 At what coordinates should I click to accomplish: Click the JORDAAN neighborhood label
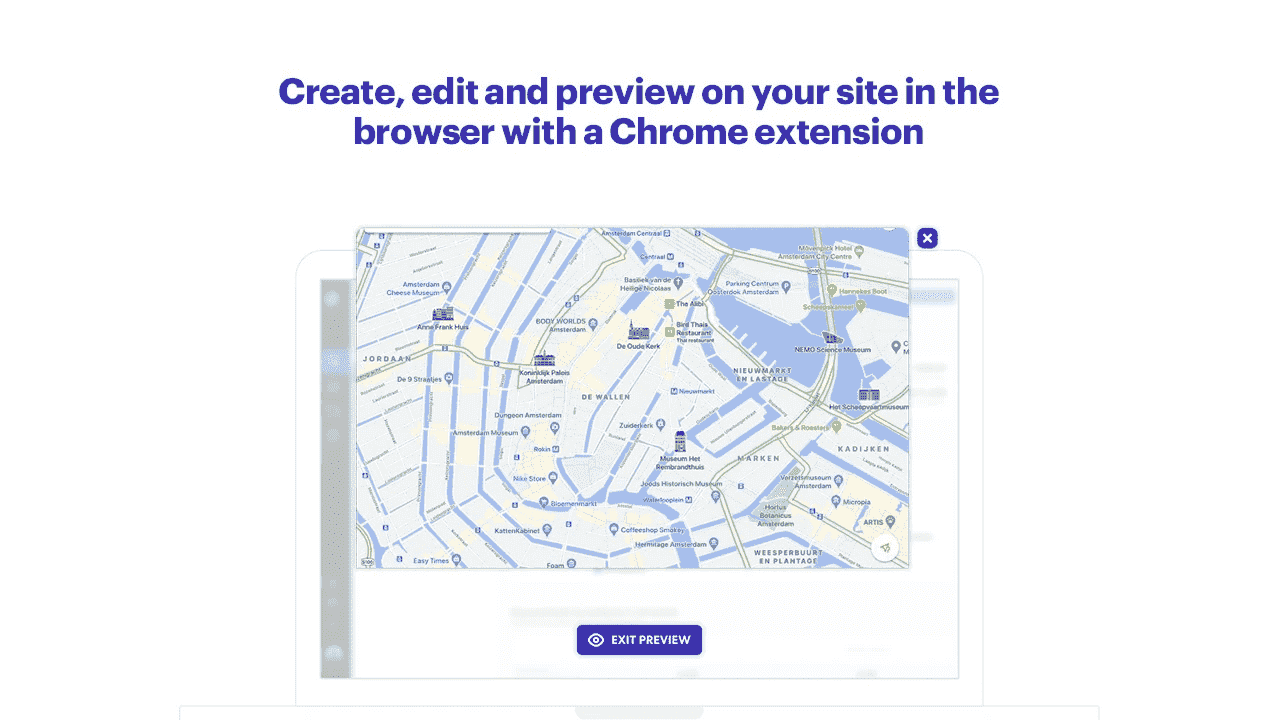[x=386, y=358]
